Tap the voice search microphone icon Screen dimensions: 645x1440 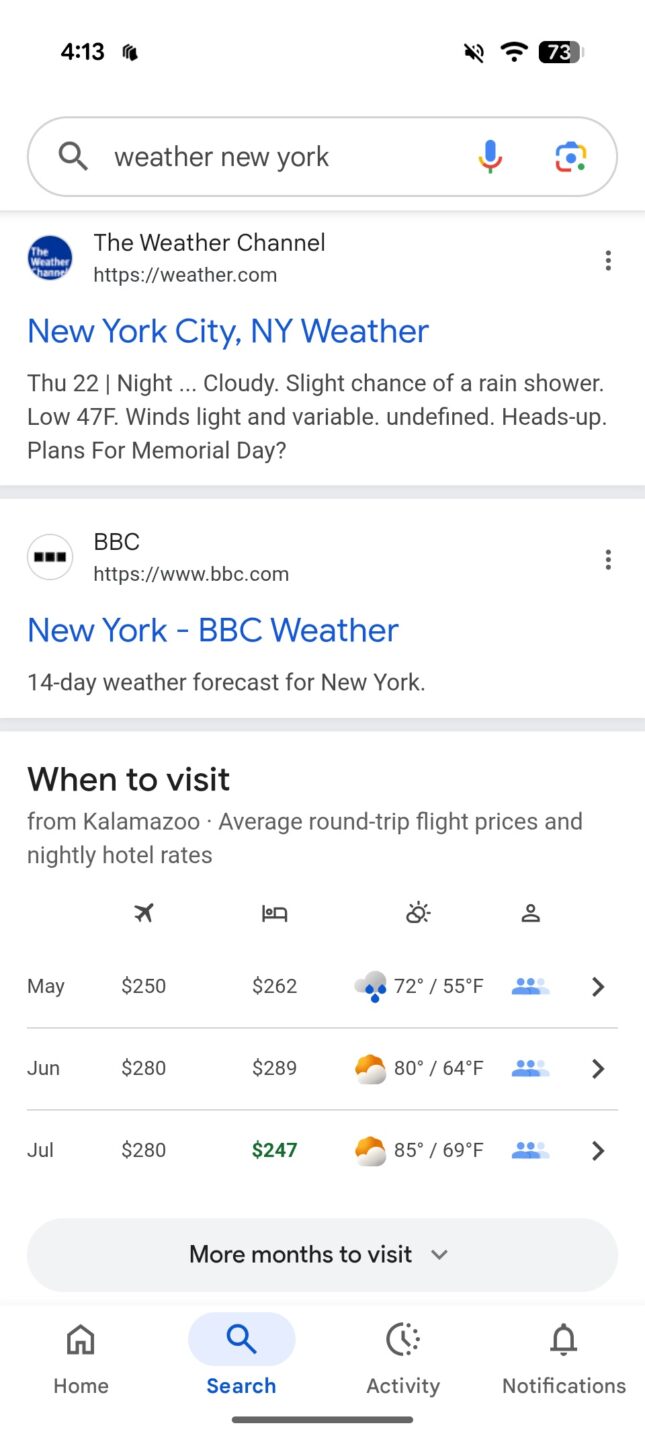click(489, 156)
